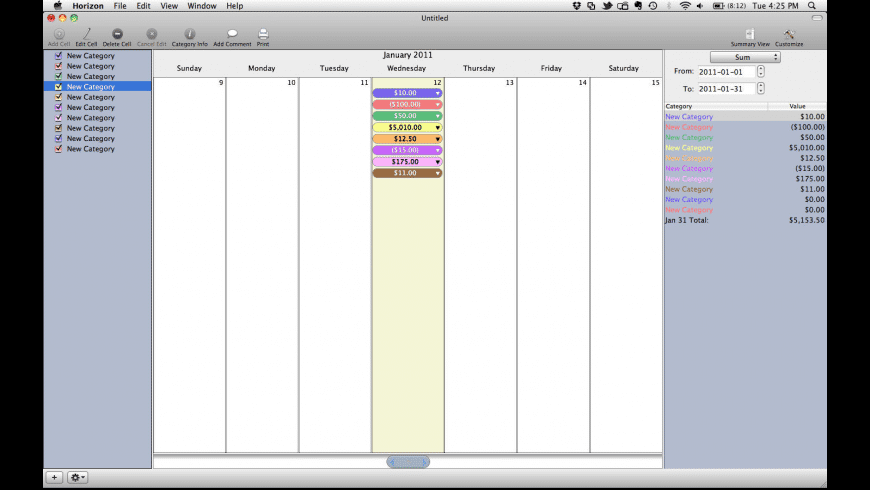Click the Wi-Fi status icon
Screen dimensions: 870x490
685,6
